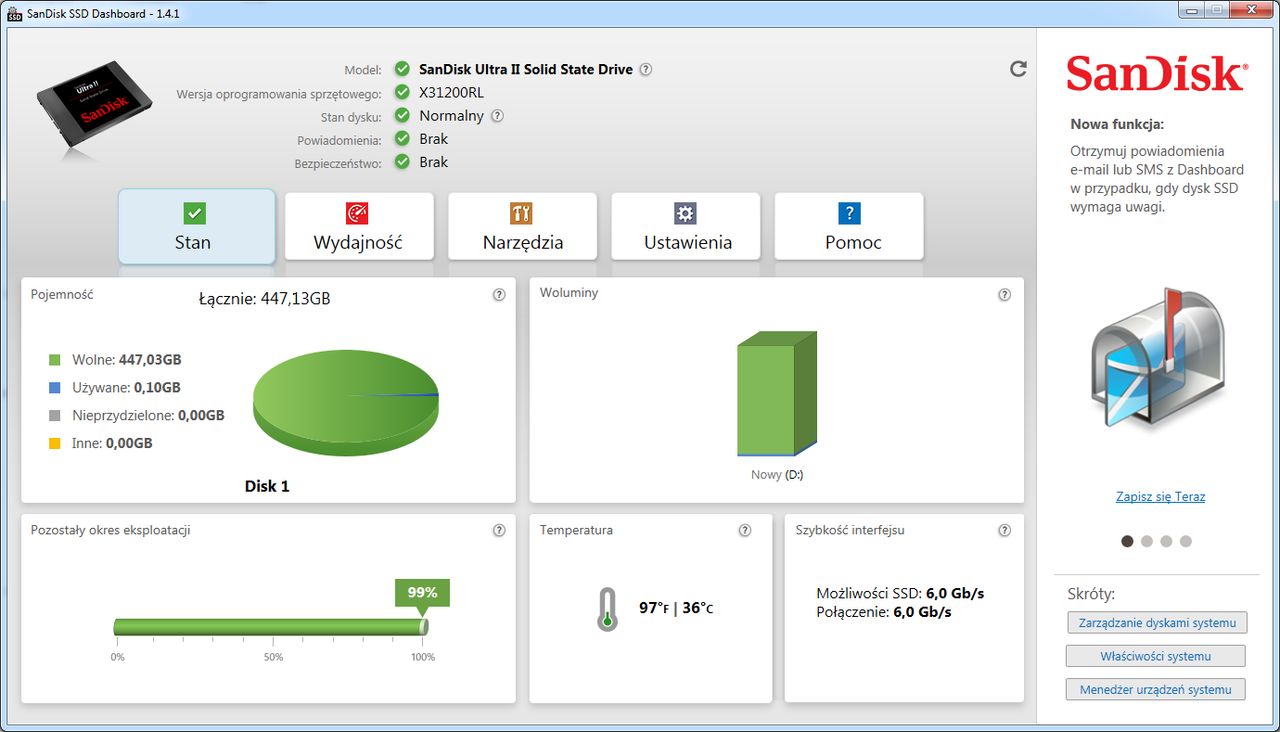The width and height of the screenshot is (1280, 732).
Task: Click the Inne: 0,00GB value
Action: tap(112, 444)
